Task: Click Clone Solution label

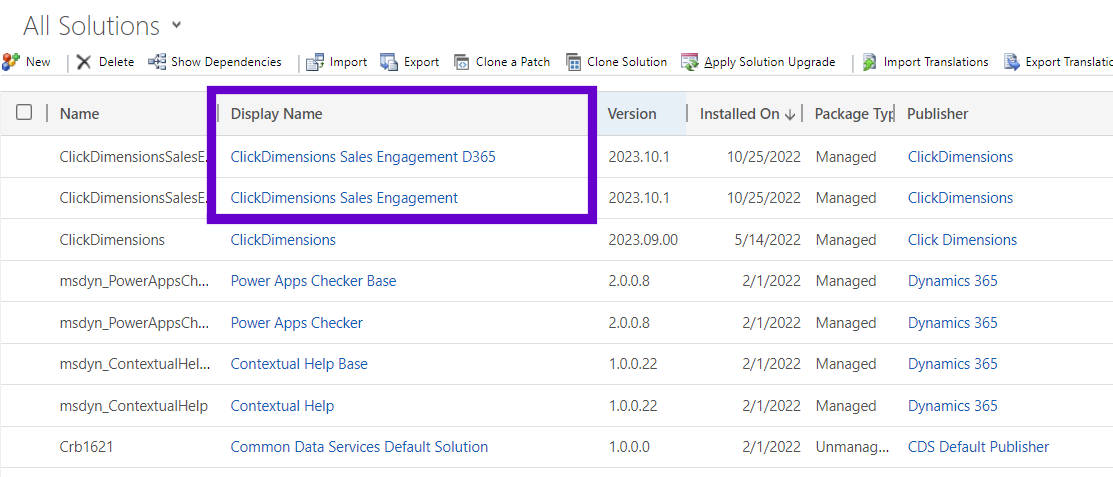Action: coord(627,62)
